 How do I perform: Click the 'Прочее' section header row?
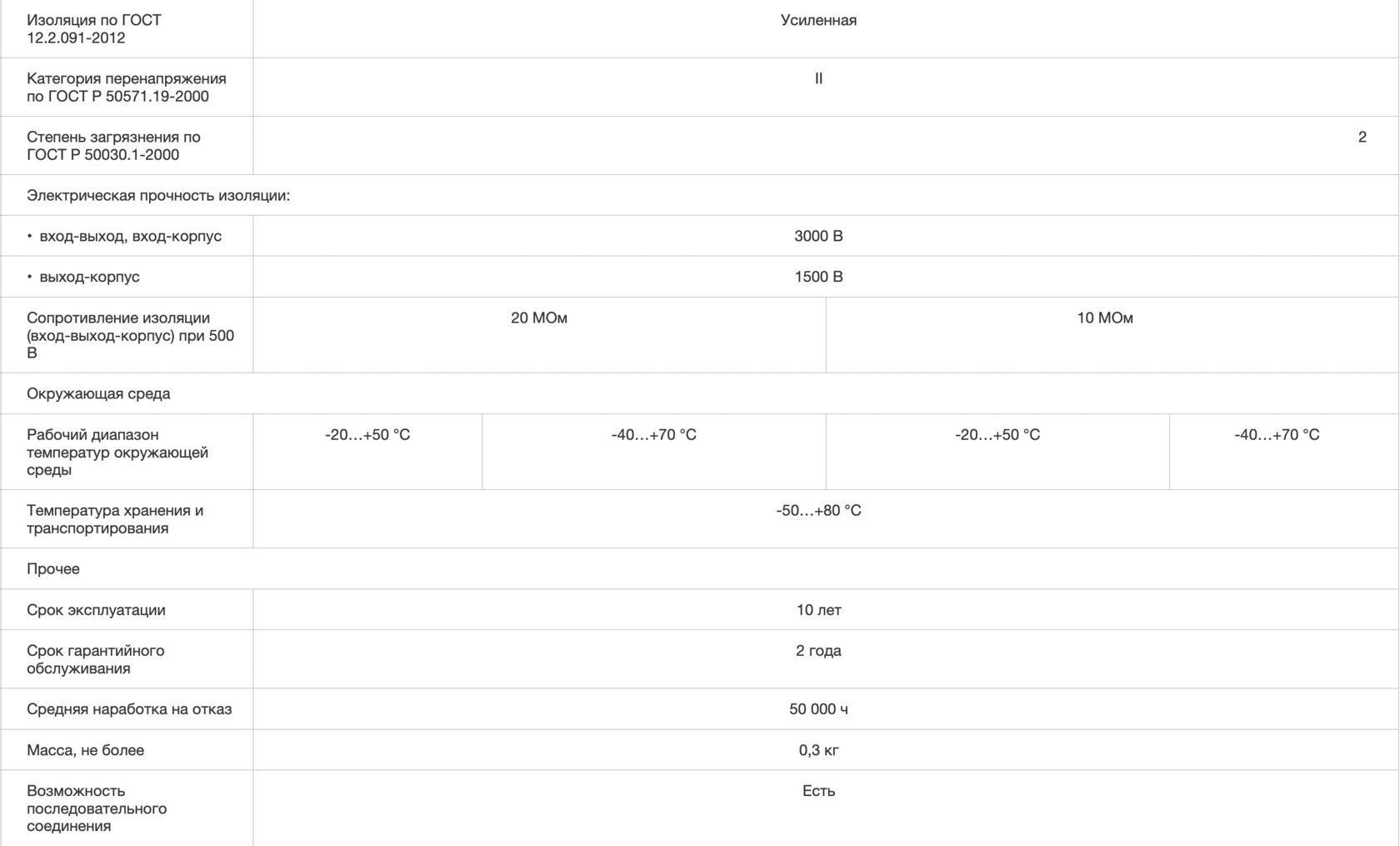tap(53, 568)
